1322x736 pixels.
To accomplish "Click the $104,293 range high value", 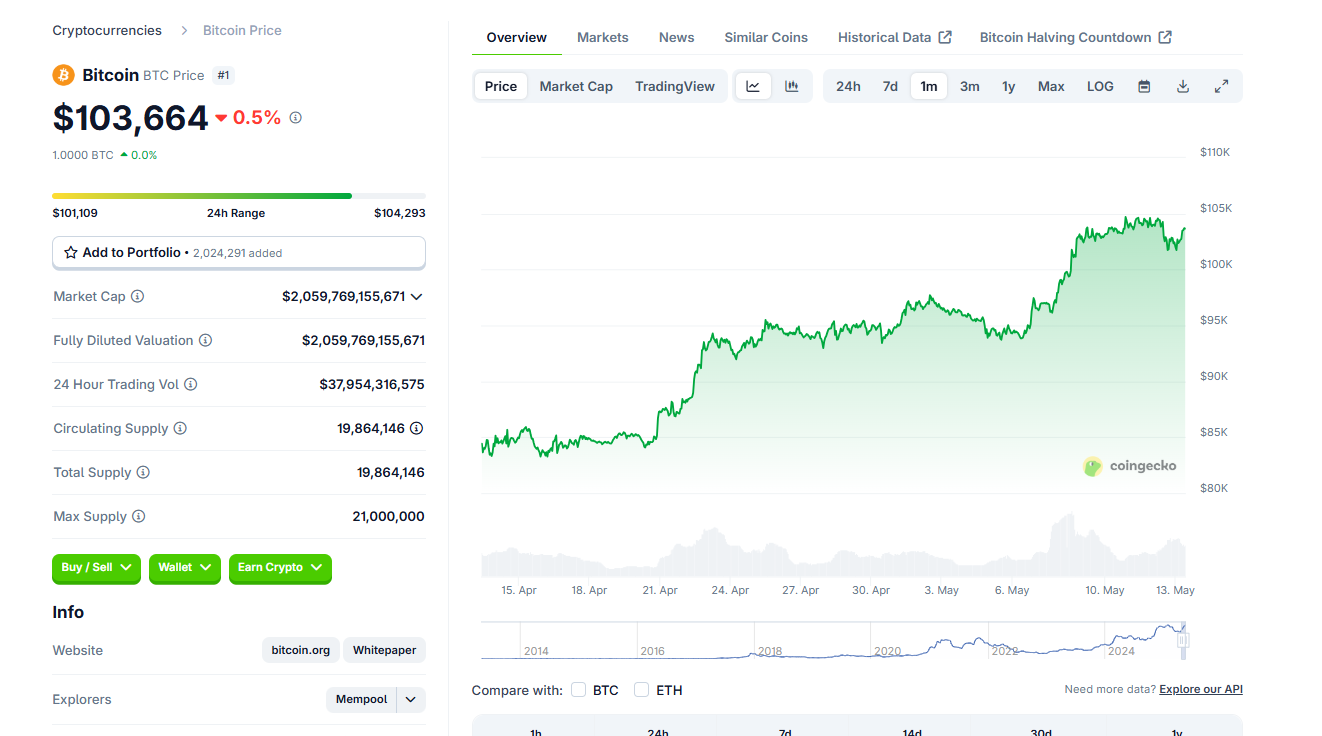I will click(400, 213).
